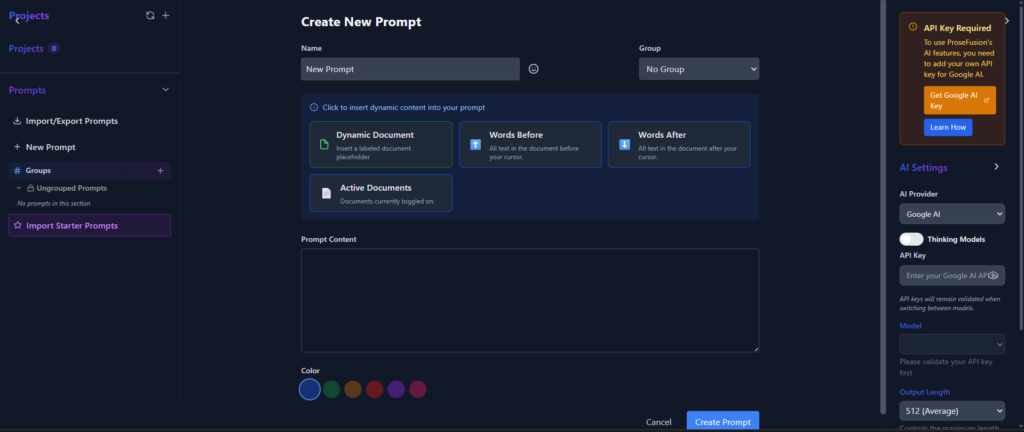Select the orange-brown color swatch

(x=353, y=390)
